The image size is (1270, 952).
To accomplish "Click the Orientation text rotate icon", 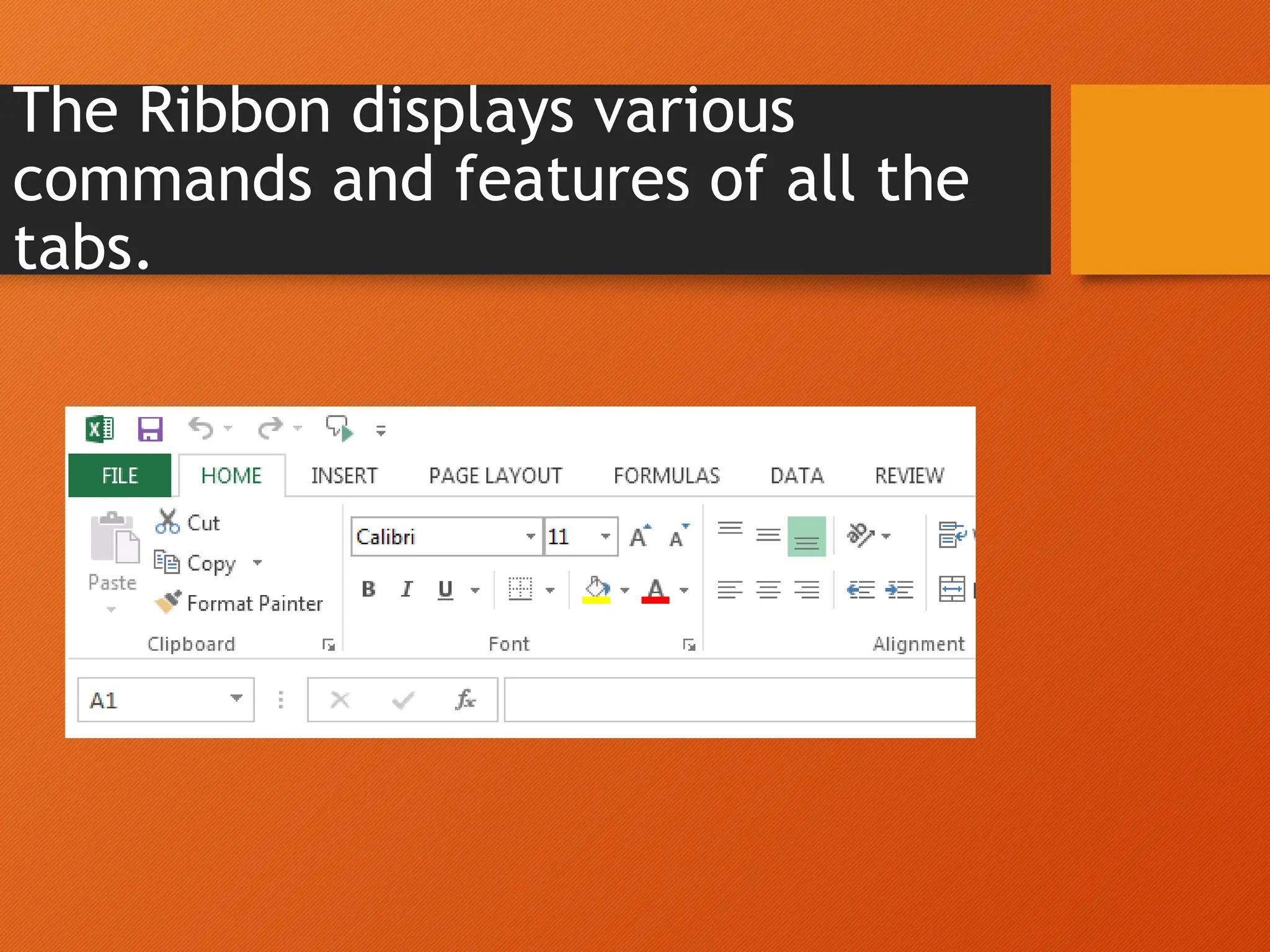I will [861, 535].
